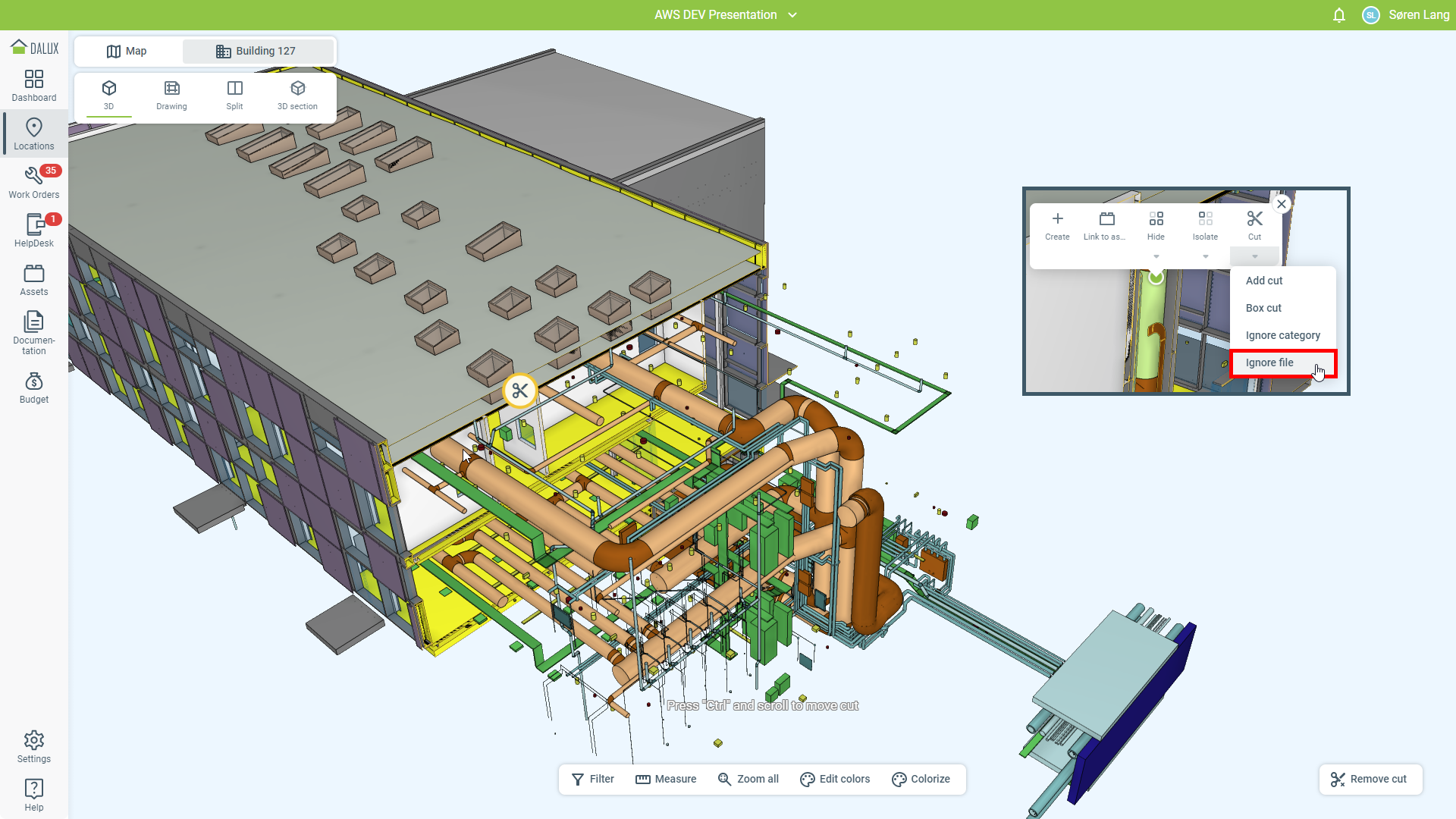The image size is (1456, 819).
Task: Go to Locations in sidebar
Action: pyautogui.click(x=34, y=135)
